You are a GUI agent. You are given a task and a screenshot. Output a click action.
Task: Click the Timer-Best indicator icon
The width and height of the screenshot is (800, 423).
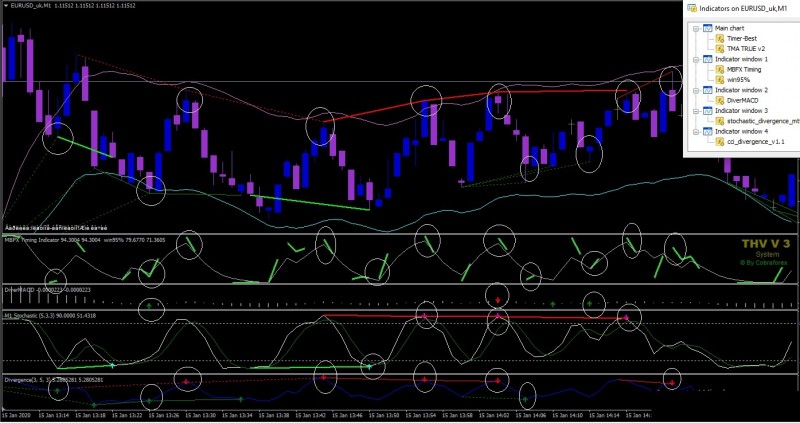[x=720, y=39]
